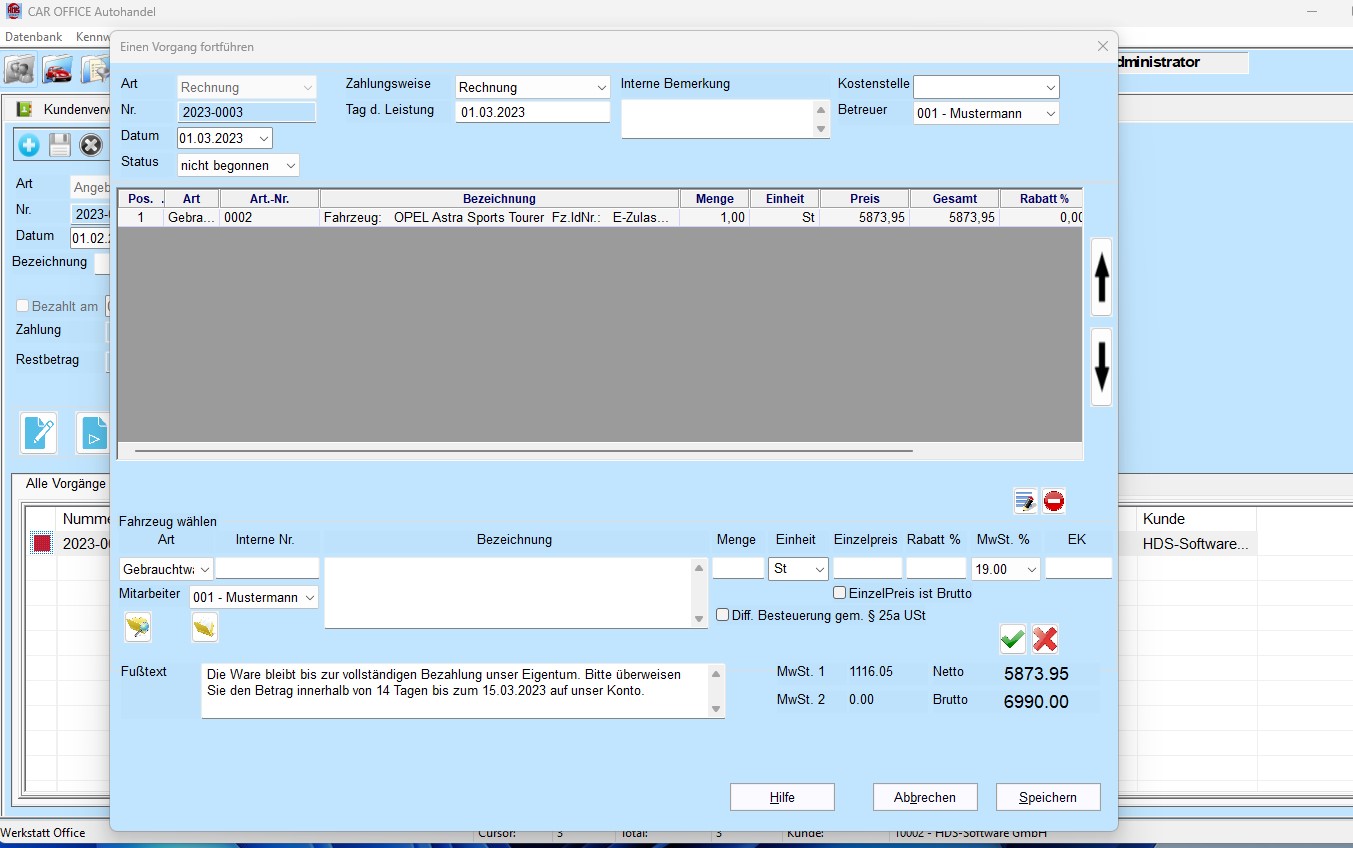Open the Datenbank menu
Screen dimensions: 1353x848
(34, 37)
